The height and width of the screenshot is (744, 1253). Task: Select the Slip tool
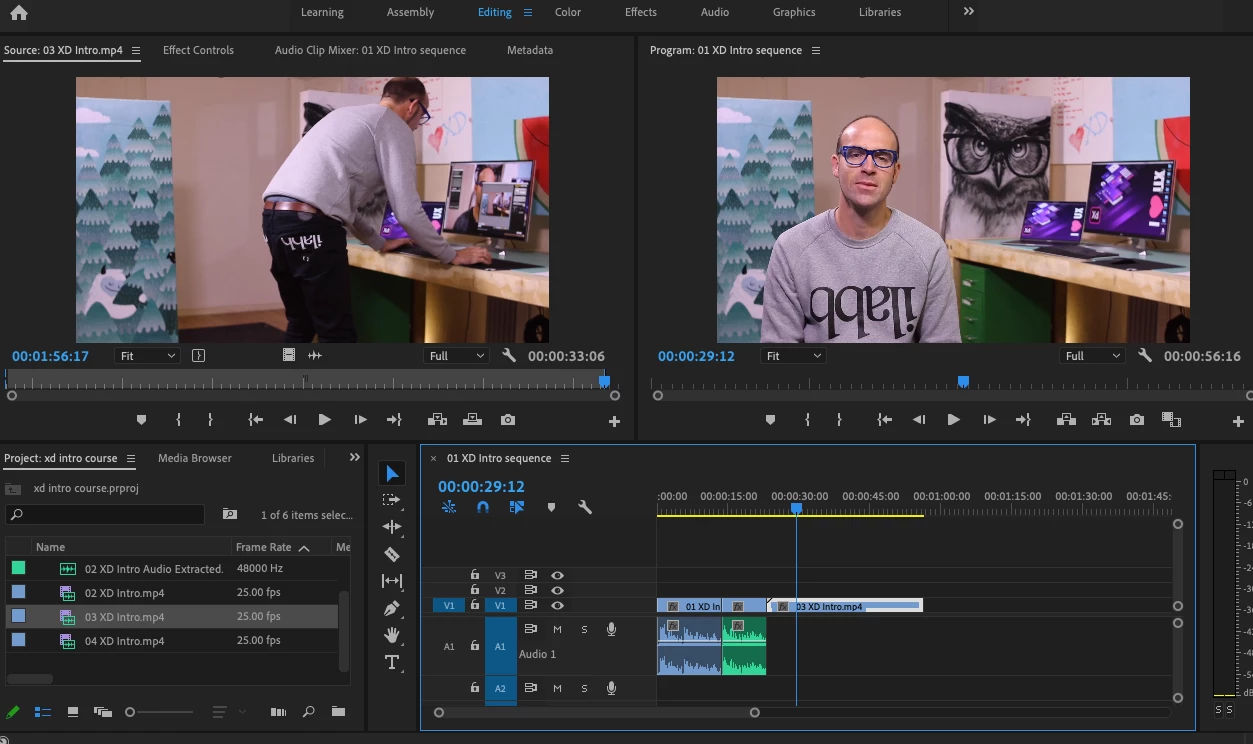point(392,581)
